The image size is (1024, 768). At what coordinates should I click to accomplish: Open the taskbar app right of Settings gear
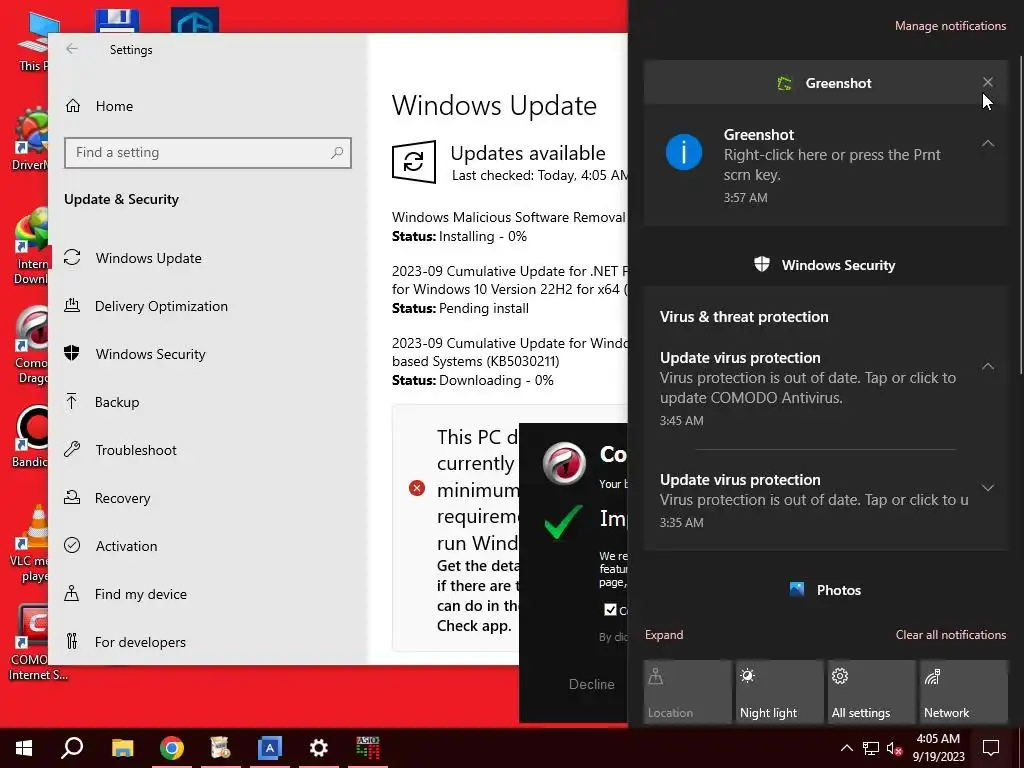[x=368, y=748]
